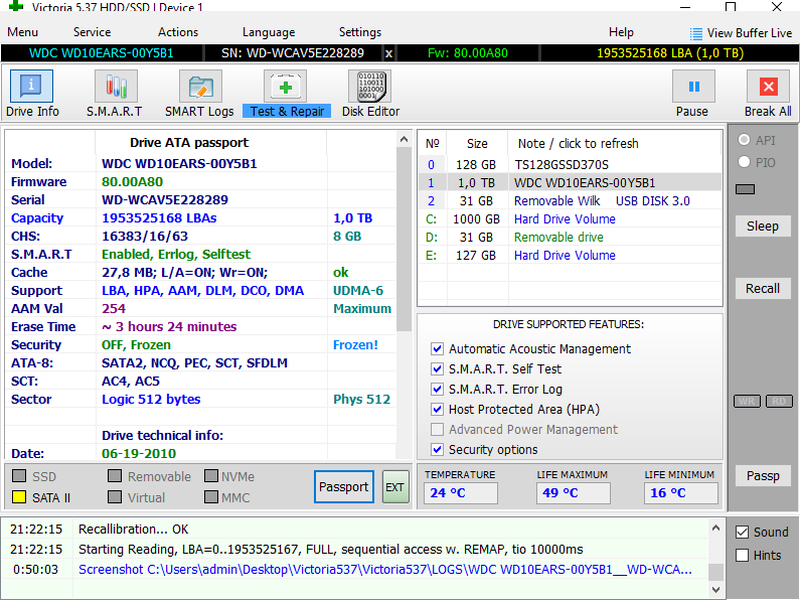Screen dimensions: 800x600
Task: Click the x next to serial number
Action: [x=389, y=53]
